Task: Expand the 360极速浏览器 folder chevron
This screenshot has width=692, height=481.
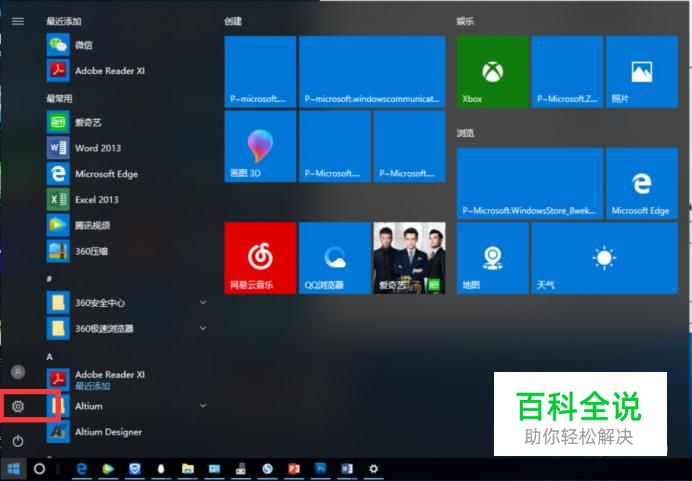Action: coord(203,328)
